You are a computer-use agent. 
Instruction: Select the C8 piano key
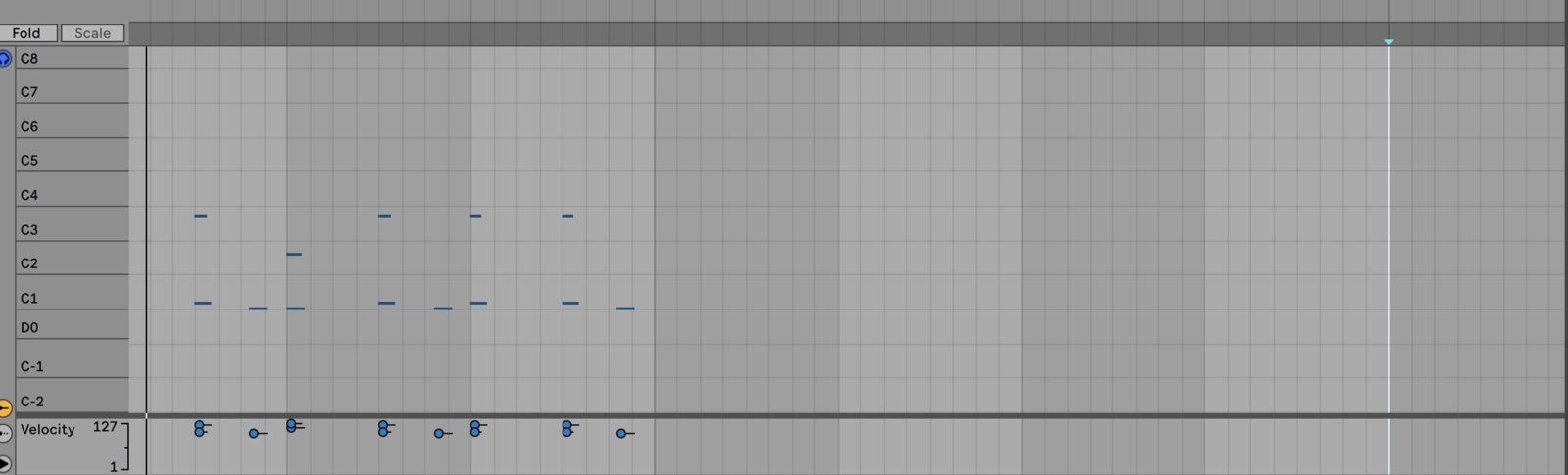pyautogui.click(x=73, y=58)
